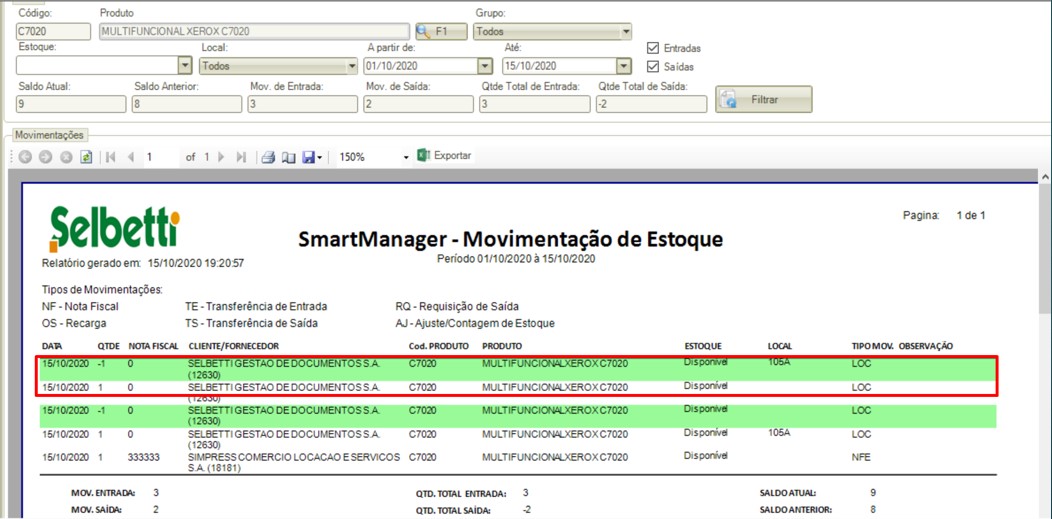Viewport: 1052px width, 519px height.
Task: Go to next report page
Action: coord(221,157)
